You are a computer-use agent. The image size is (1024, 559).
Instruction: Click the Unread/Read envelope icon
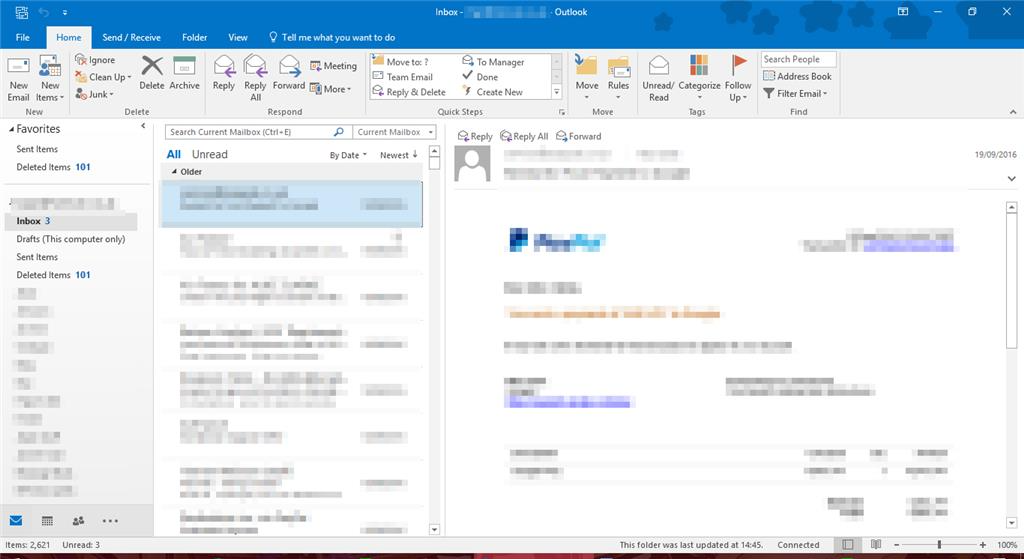click(x=658, y=68)
